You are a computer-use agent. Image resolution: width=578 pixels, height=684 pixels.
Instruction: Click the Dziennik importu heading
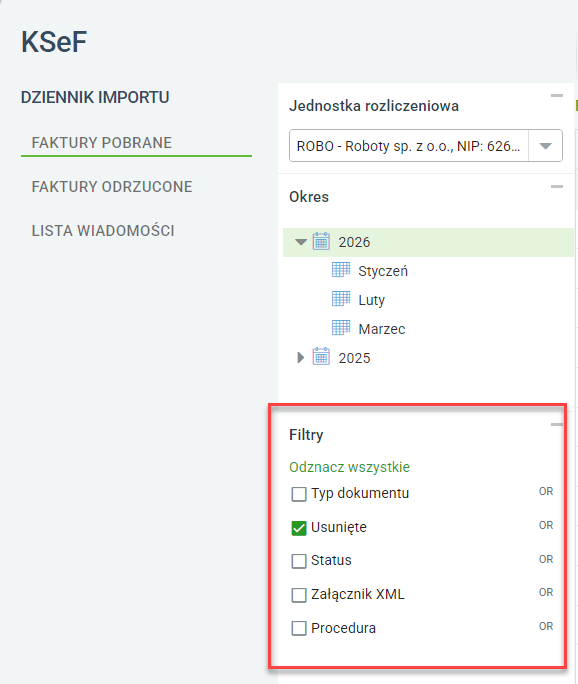pos(95,97)
